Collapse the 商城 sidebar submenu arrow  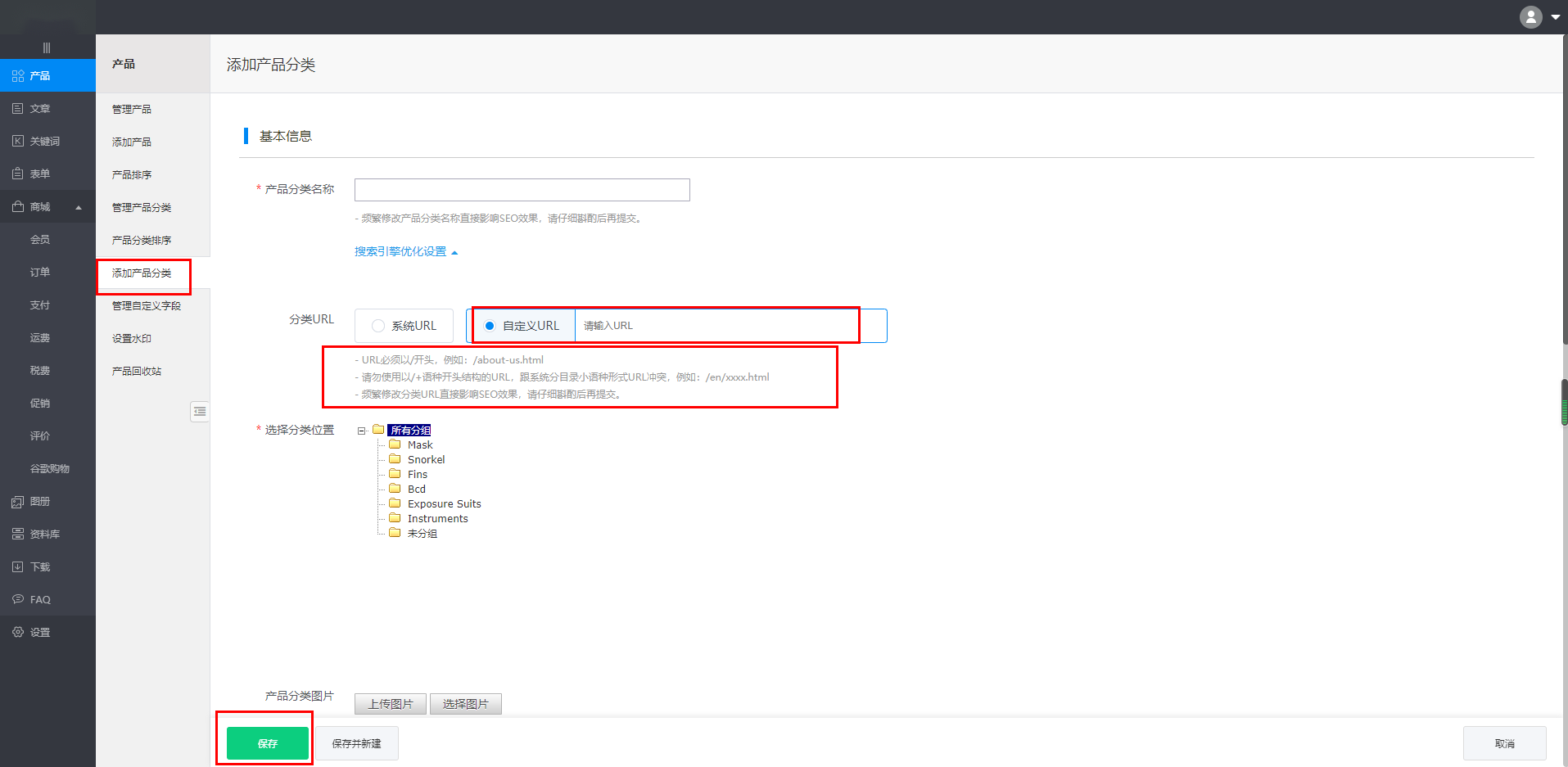pos(79,207)
